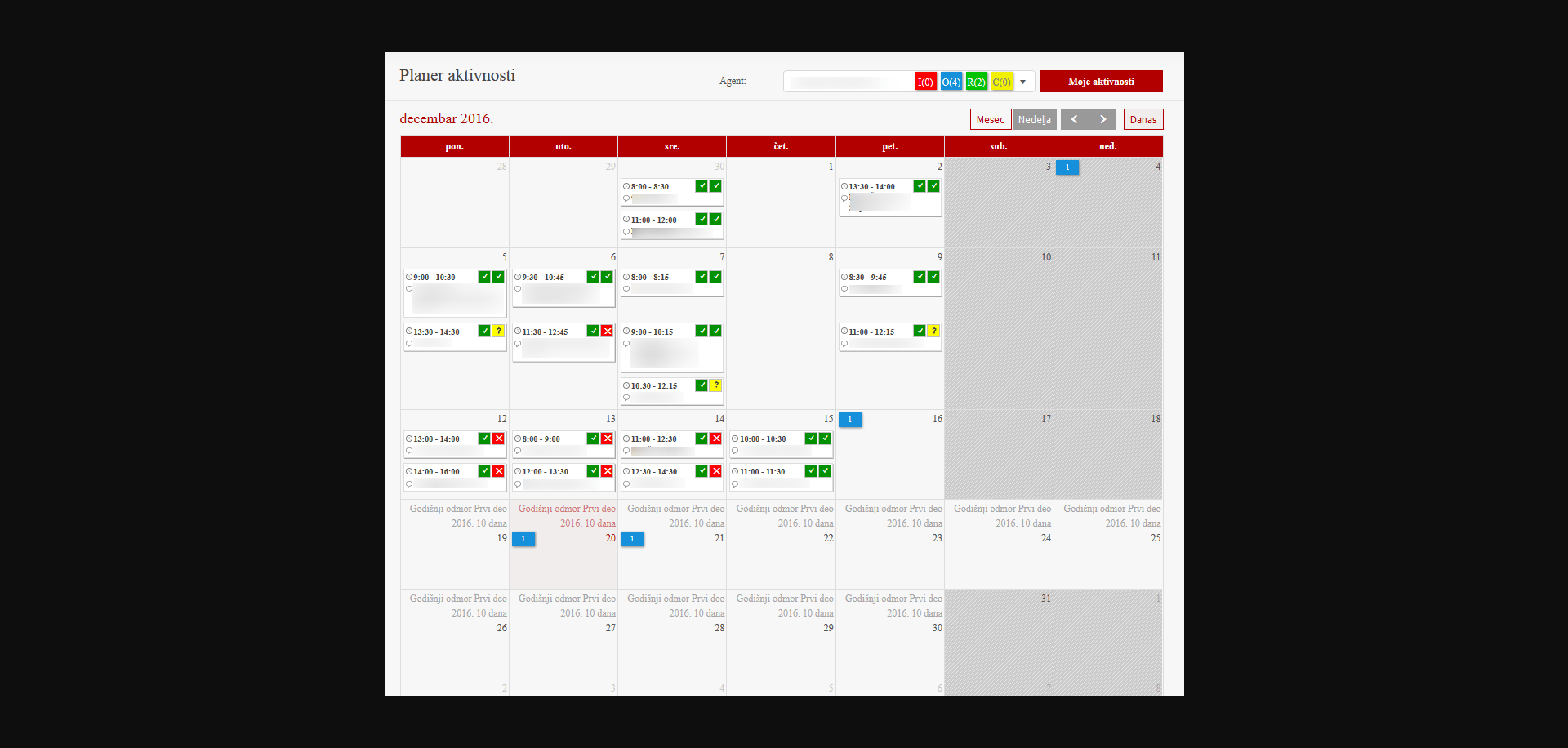Toggle first green check on 8:00 - 9:00 event
Screen dimensions: 1568x748
tap(593, 439)
